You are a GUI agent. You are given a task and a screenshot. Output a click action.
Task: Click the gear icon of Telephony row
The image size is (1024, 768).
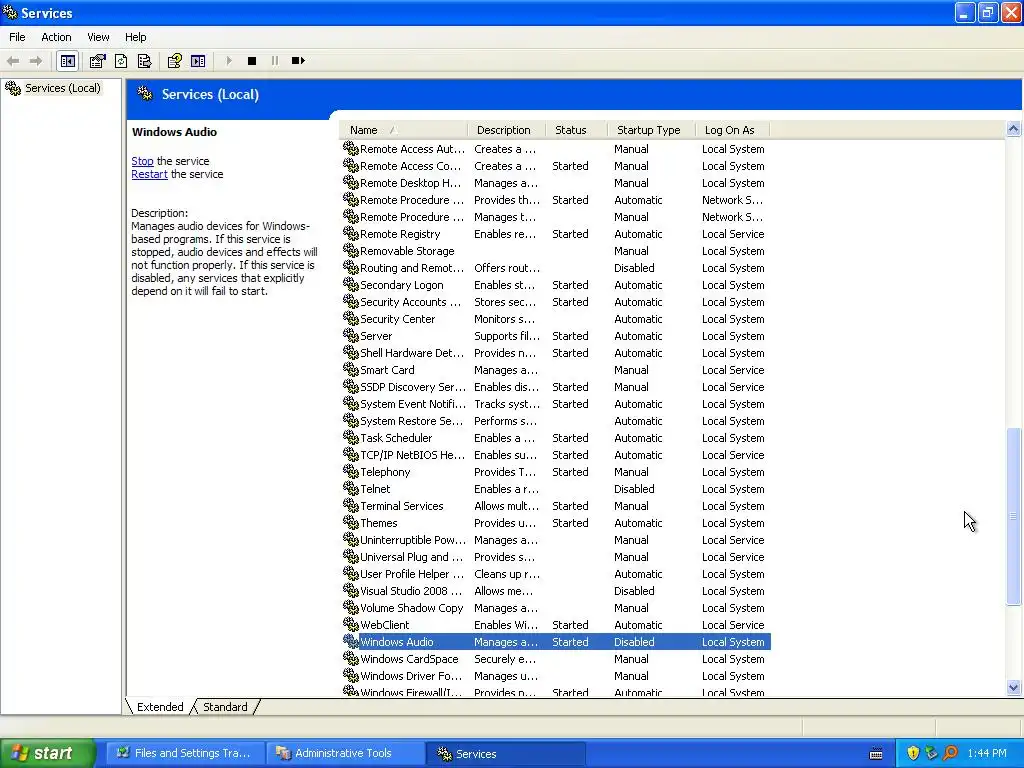351,471
